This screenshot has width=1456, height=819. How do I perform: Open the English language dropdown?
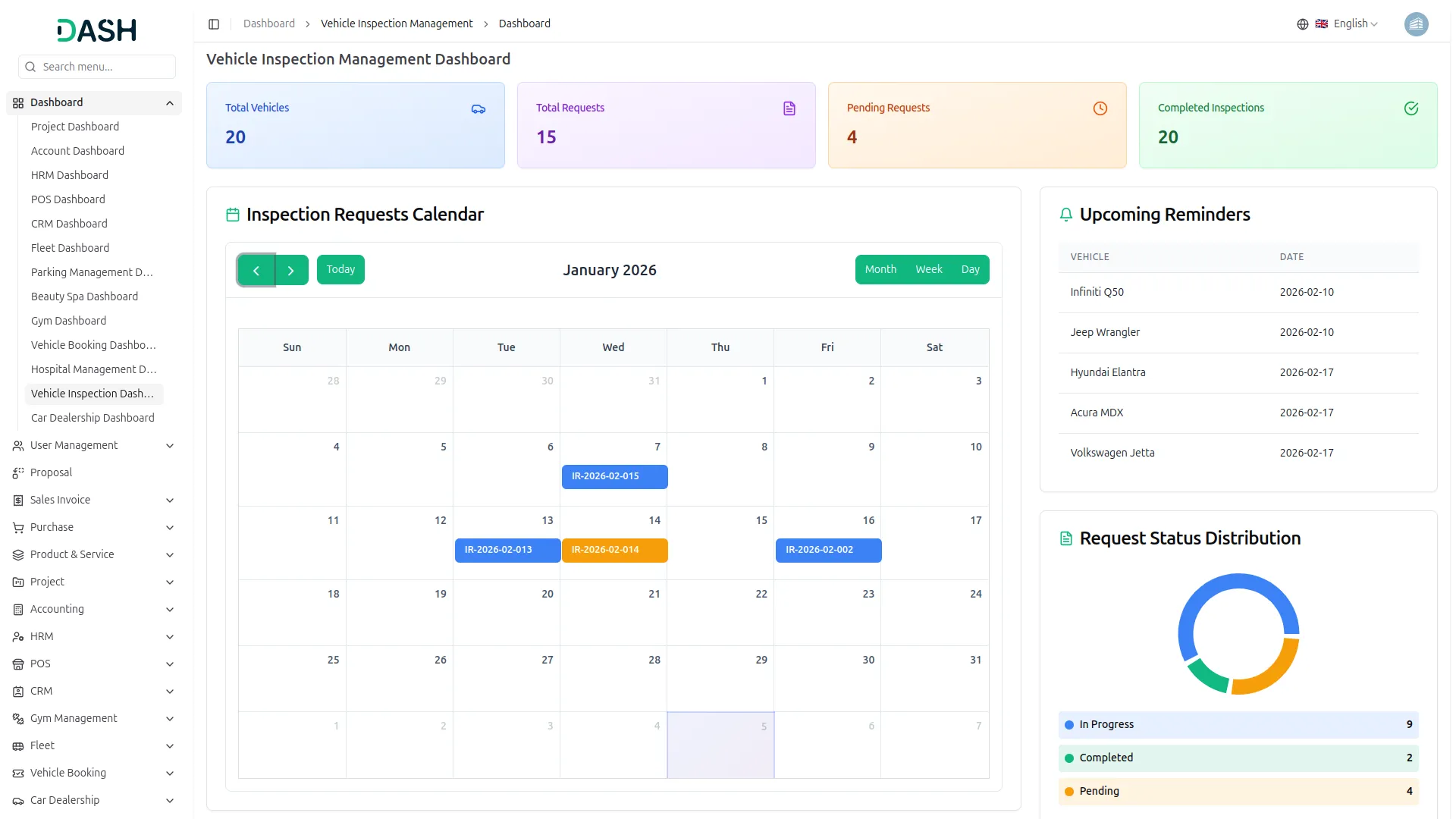[1354, 24]
